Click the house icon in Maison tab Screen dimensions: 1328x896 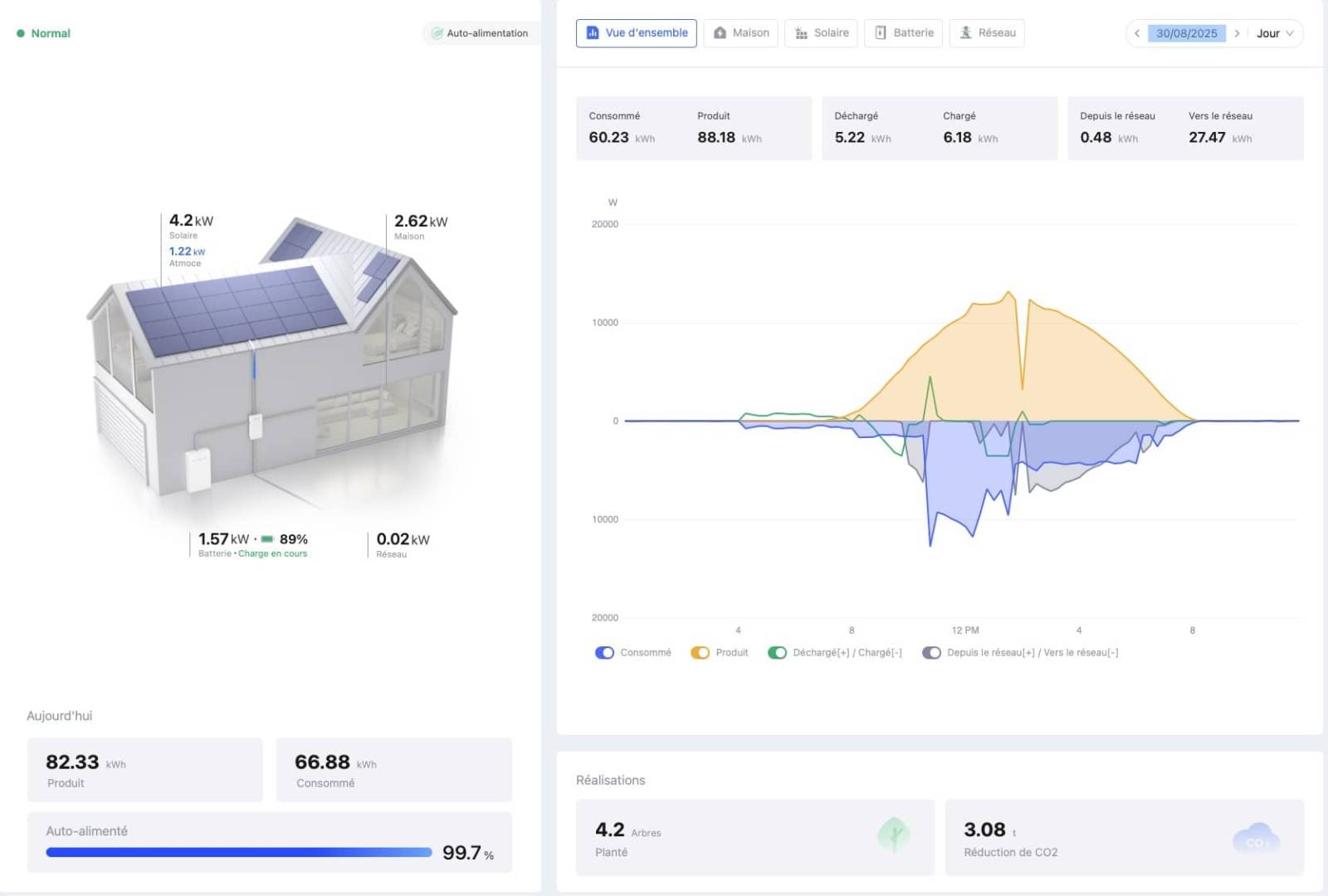pyautogui.click(x=720, y=33)
